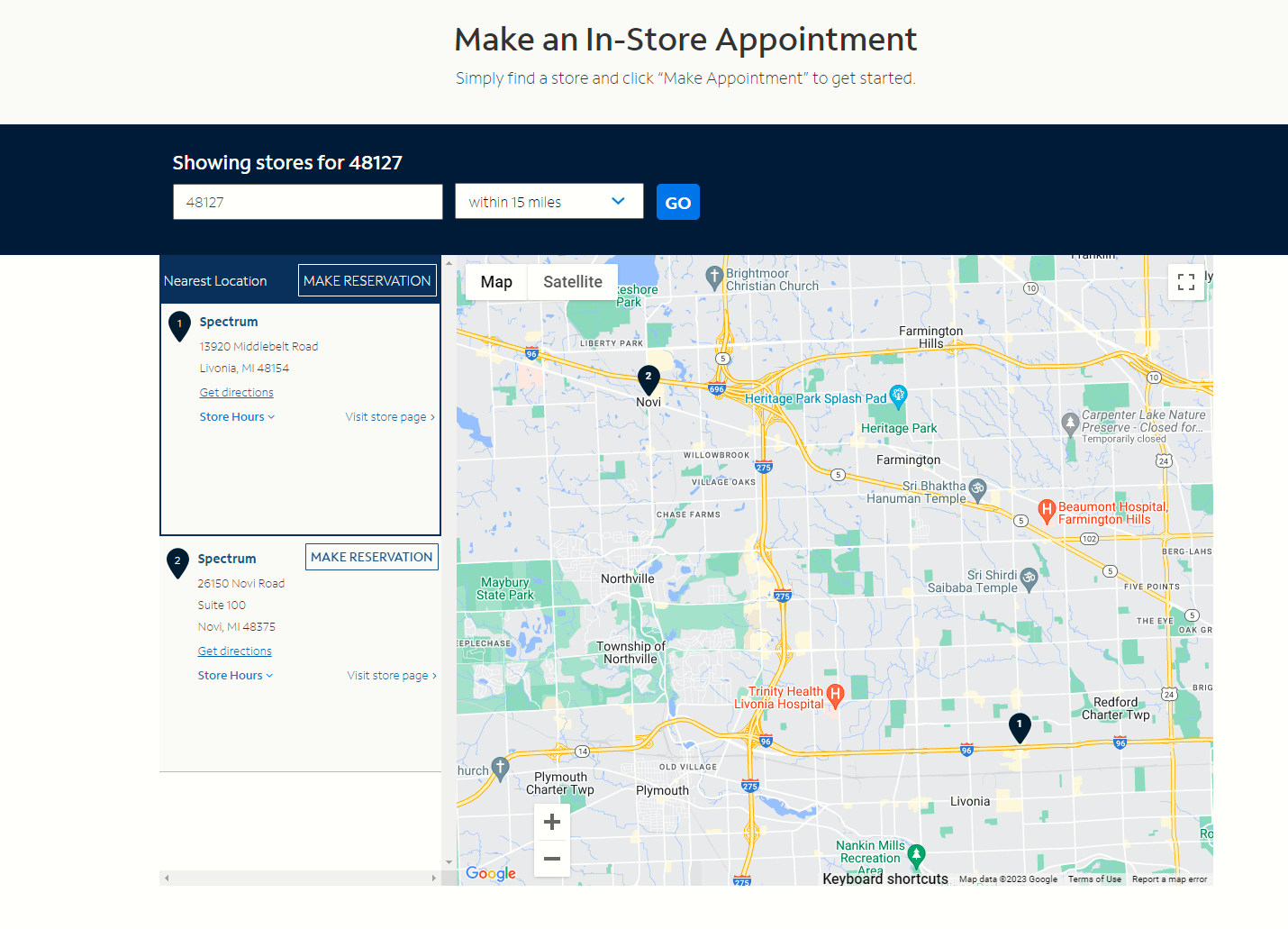Click the map fullscreen toggle icon
The width and height of the screenshot is (1288, 929).
click(1186, 282)
